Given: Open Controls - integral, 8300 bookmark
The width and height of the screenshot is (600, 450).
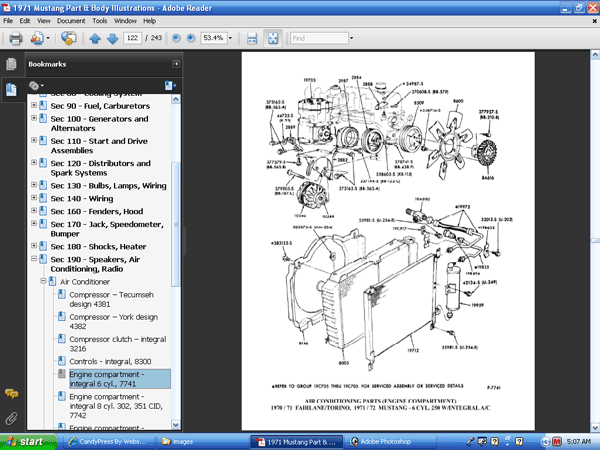Looking at the screenshot, I should (110, 362).
